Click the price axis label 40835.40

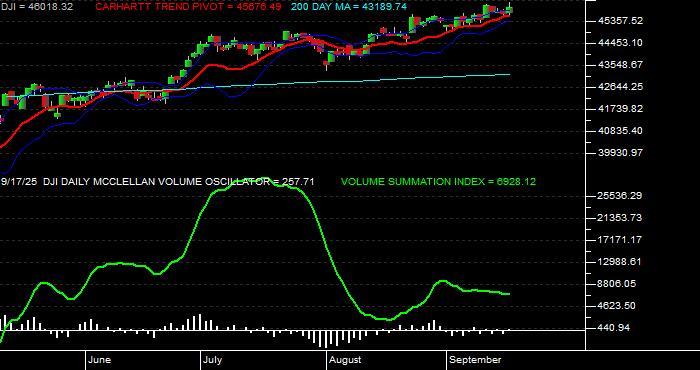pyautogui.click(x=620, y=131)
